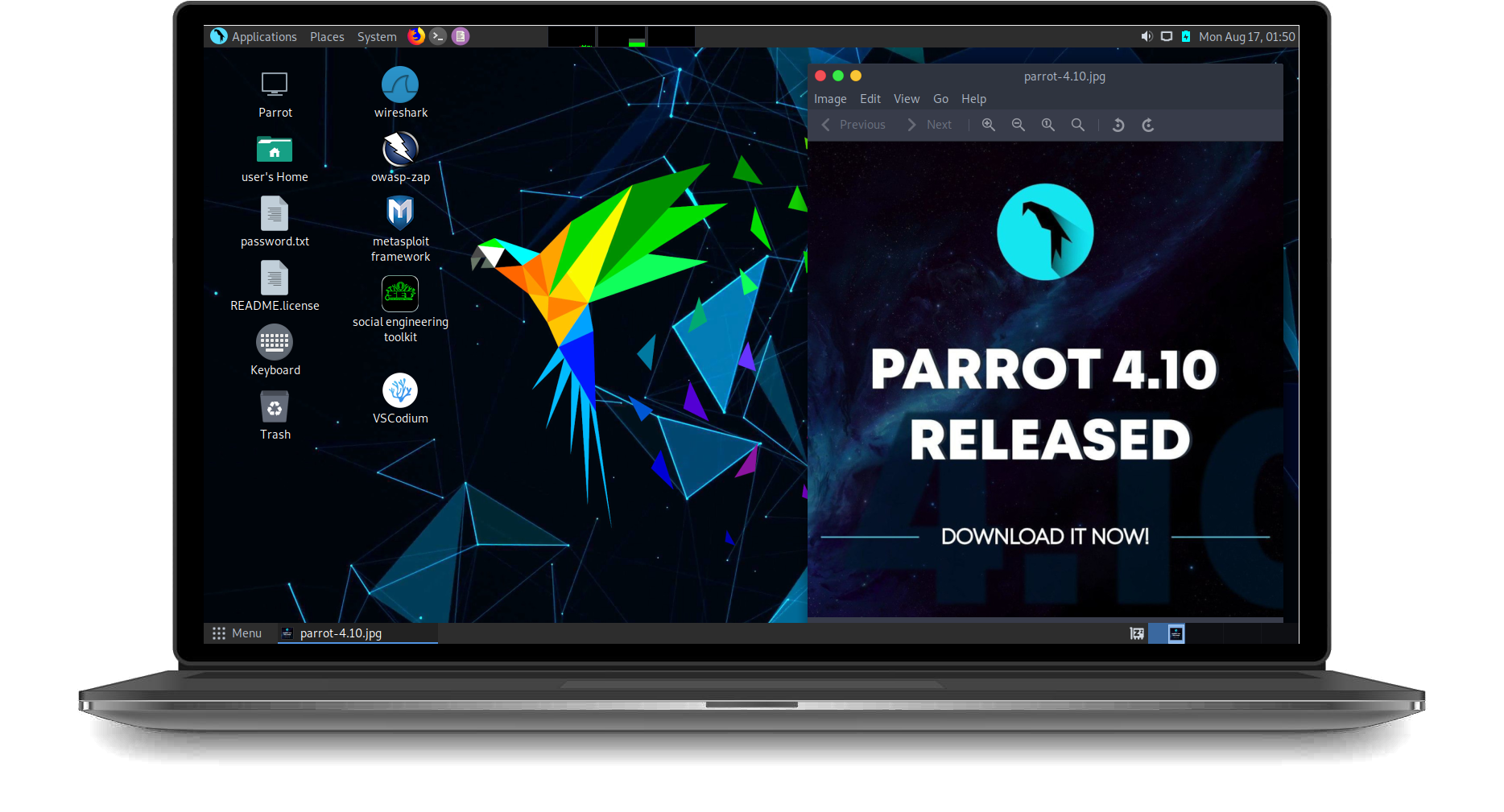Open the Applications menu

pyautogui.click(x=254, y=36)
